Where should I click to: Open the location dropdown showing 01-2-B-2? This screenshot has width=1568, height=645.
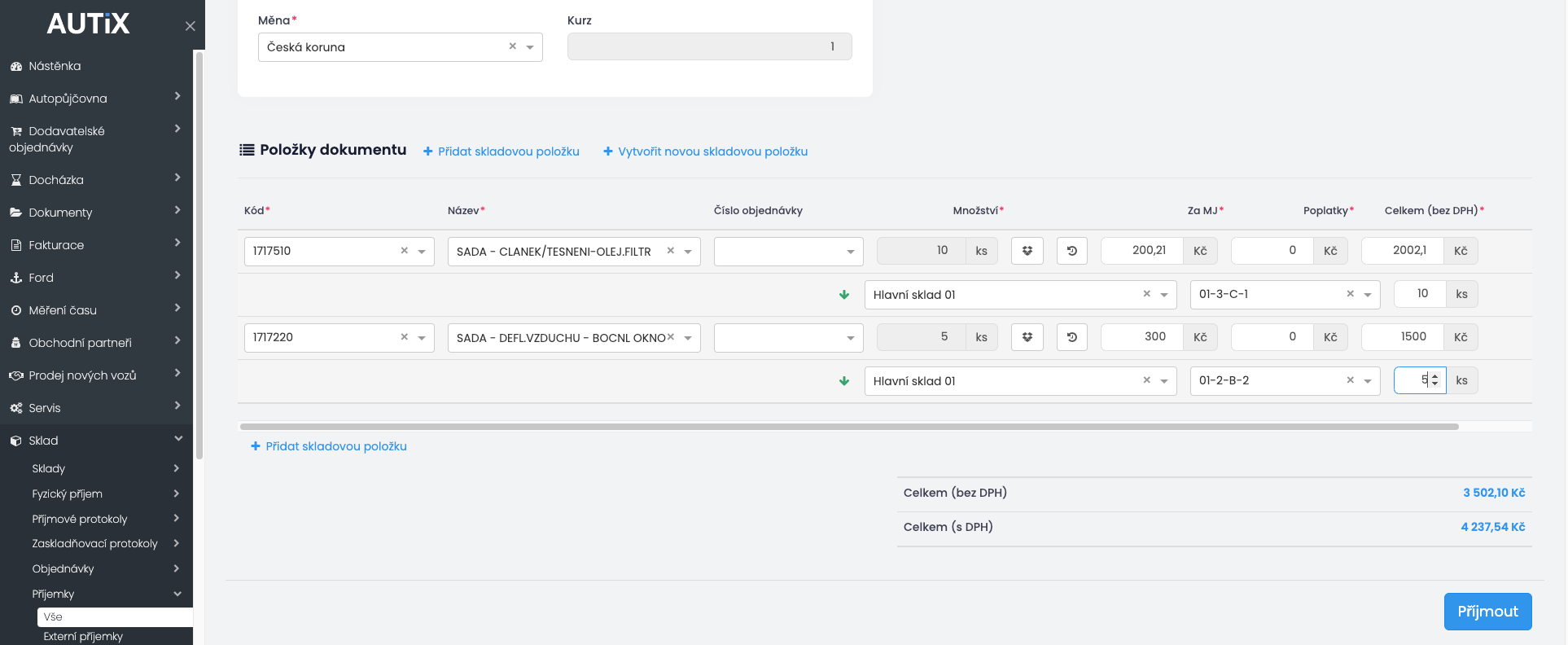point(1368,381)
